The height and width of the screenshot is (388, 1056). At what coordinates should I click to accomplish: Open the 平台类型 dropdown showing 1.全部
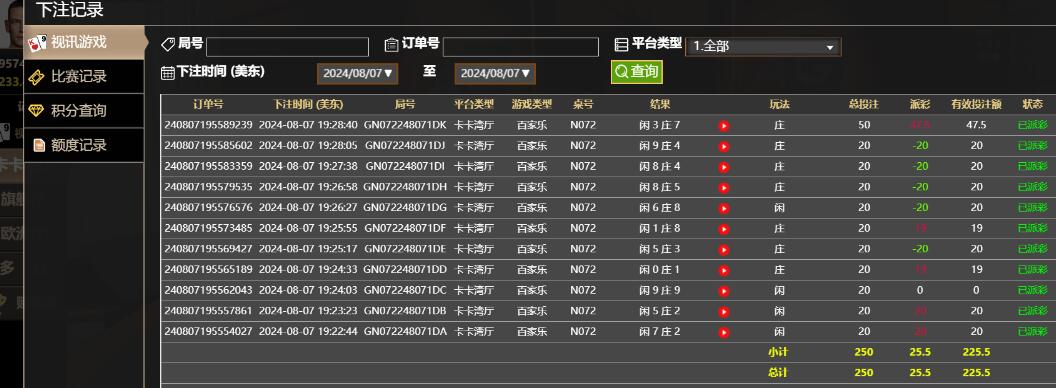[x=763, y=47]
